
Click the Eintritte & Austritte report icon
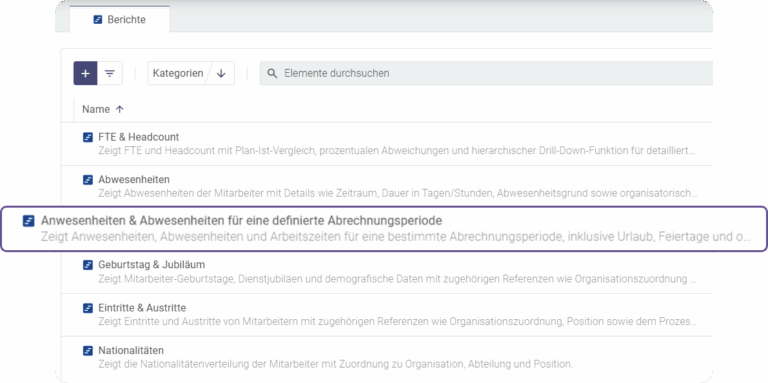(x=88, y=308)
